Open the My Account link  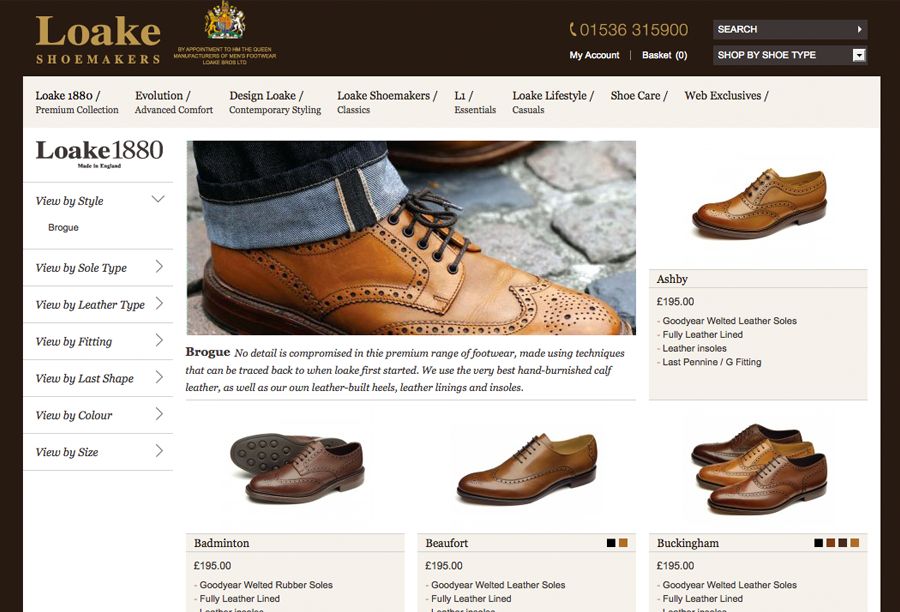coord(594,55)
